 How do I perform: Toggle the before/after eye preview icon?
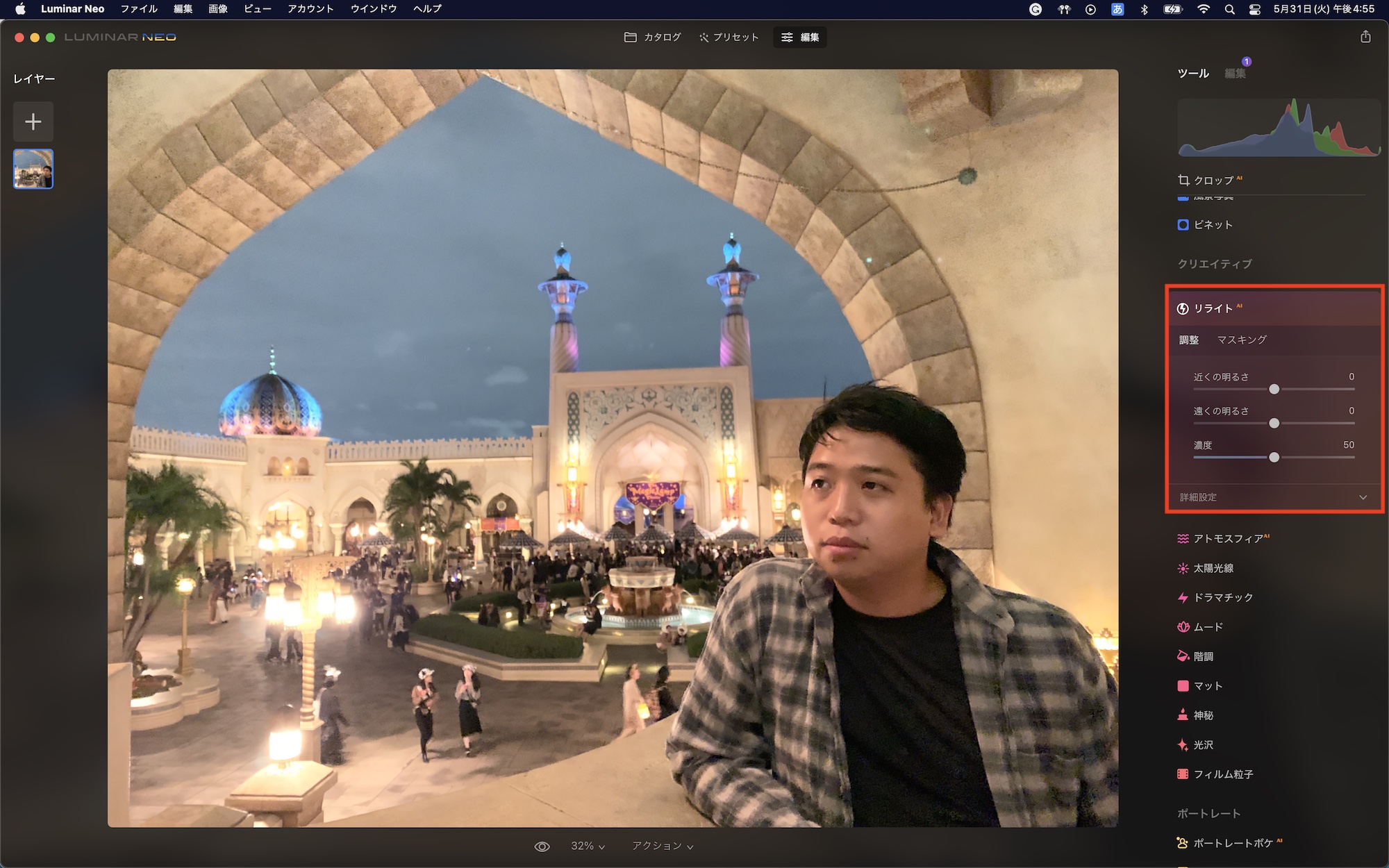(x=542, y=846)
